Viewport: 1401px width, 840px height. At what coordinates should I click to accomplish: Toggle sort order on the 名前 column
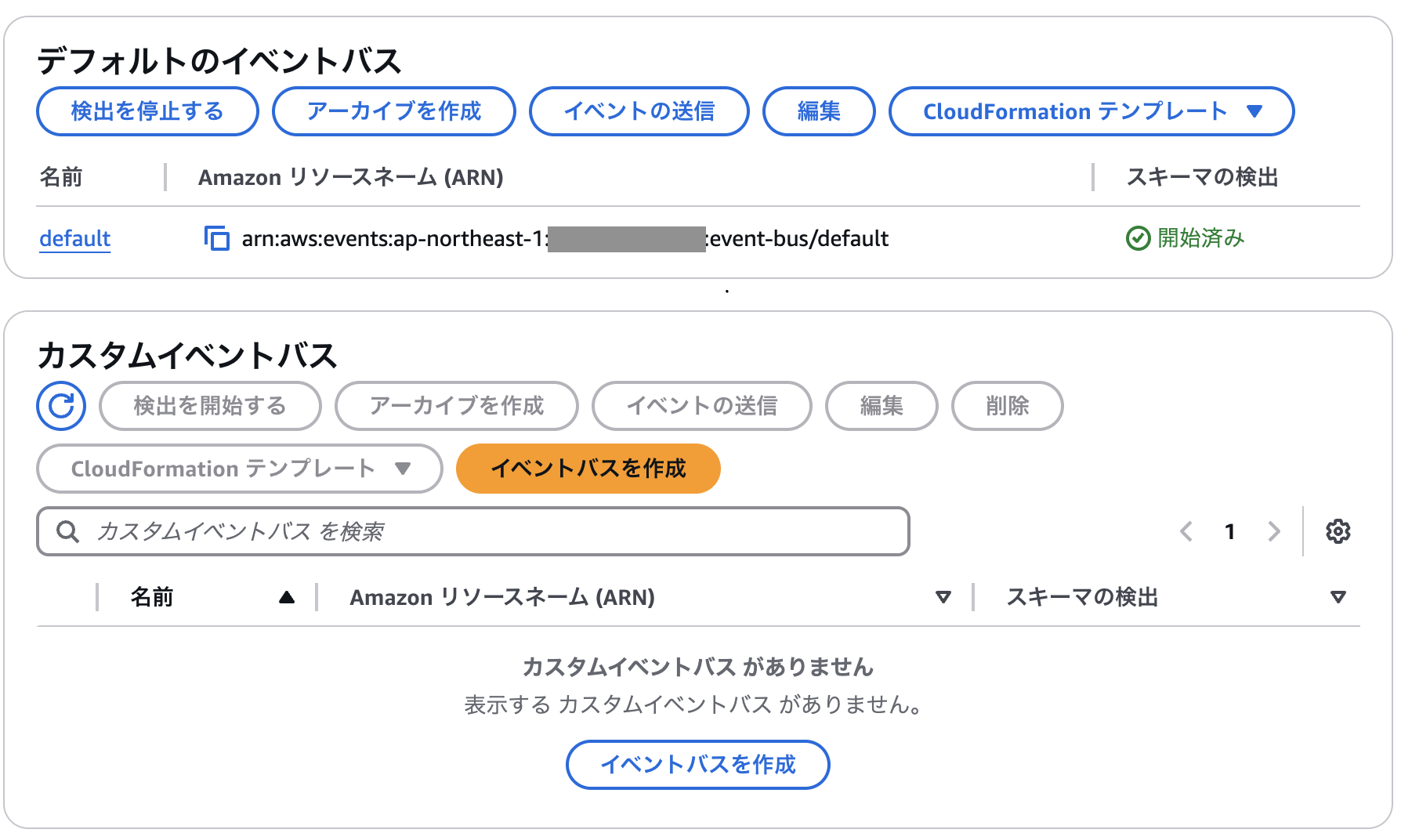(288, 597)
